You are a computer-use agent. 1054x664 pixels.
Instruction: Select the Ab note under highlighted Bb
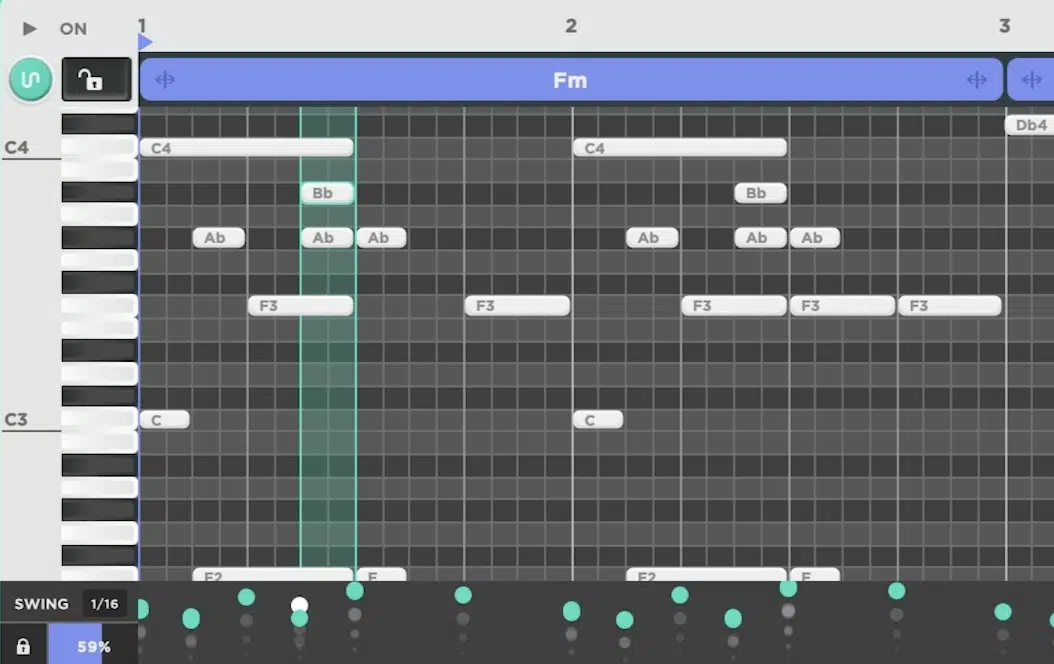click(327, 238)
